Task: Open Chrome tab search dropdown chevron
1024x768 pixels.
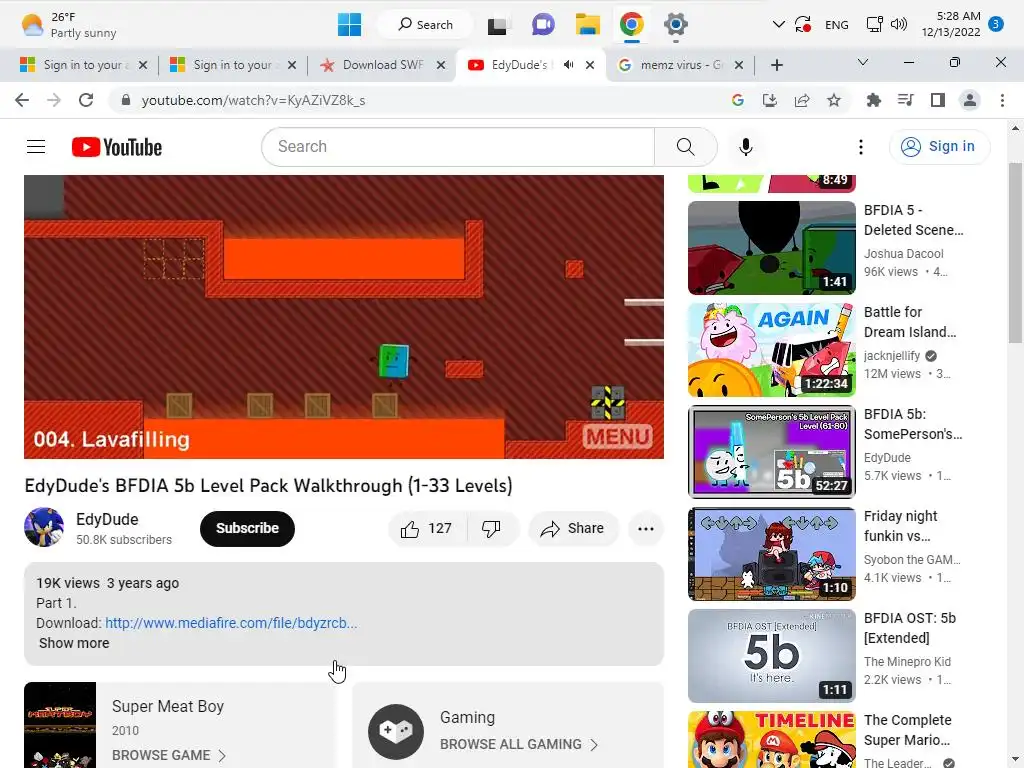Action: (863, 62)
